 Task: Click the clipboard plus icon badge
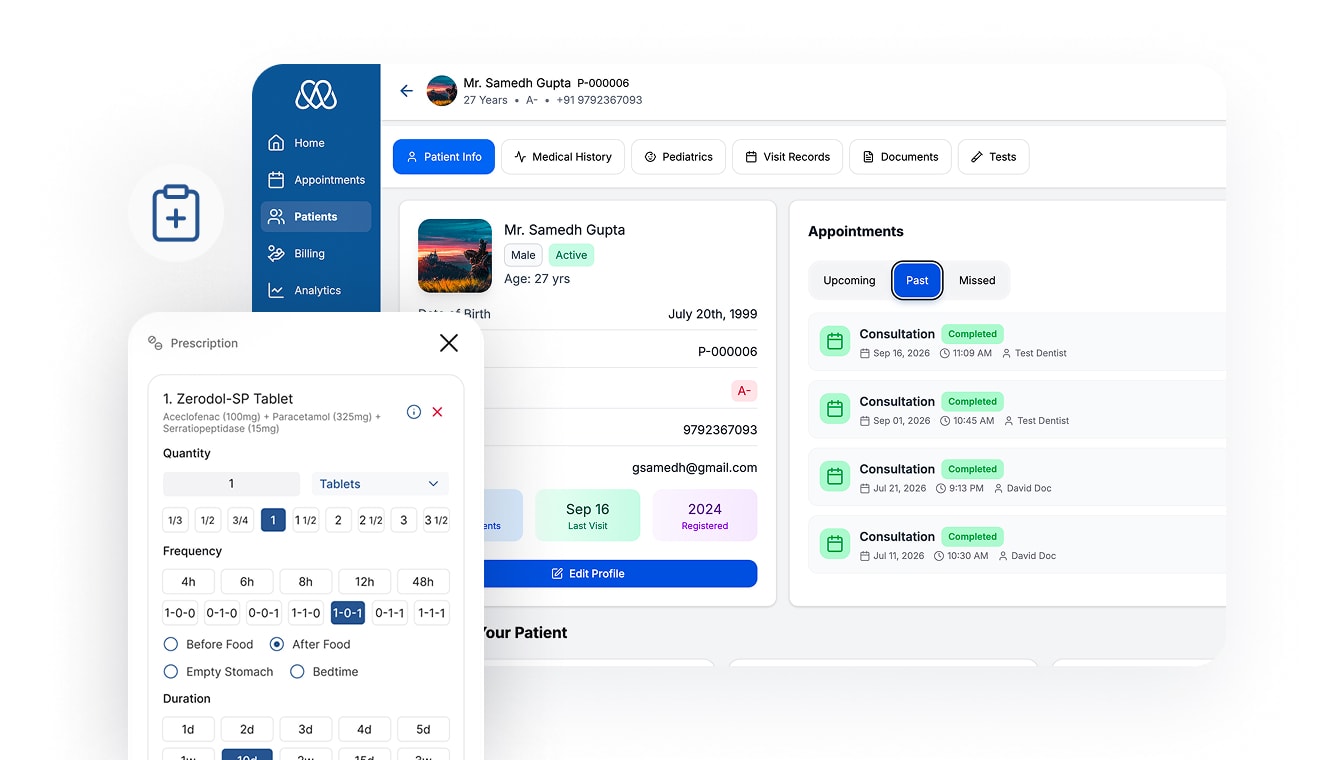(176, 213)
